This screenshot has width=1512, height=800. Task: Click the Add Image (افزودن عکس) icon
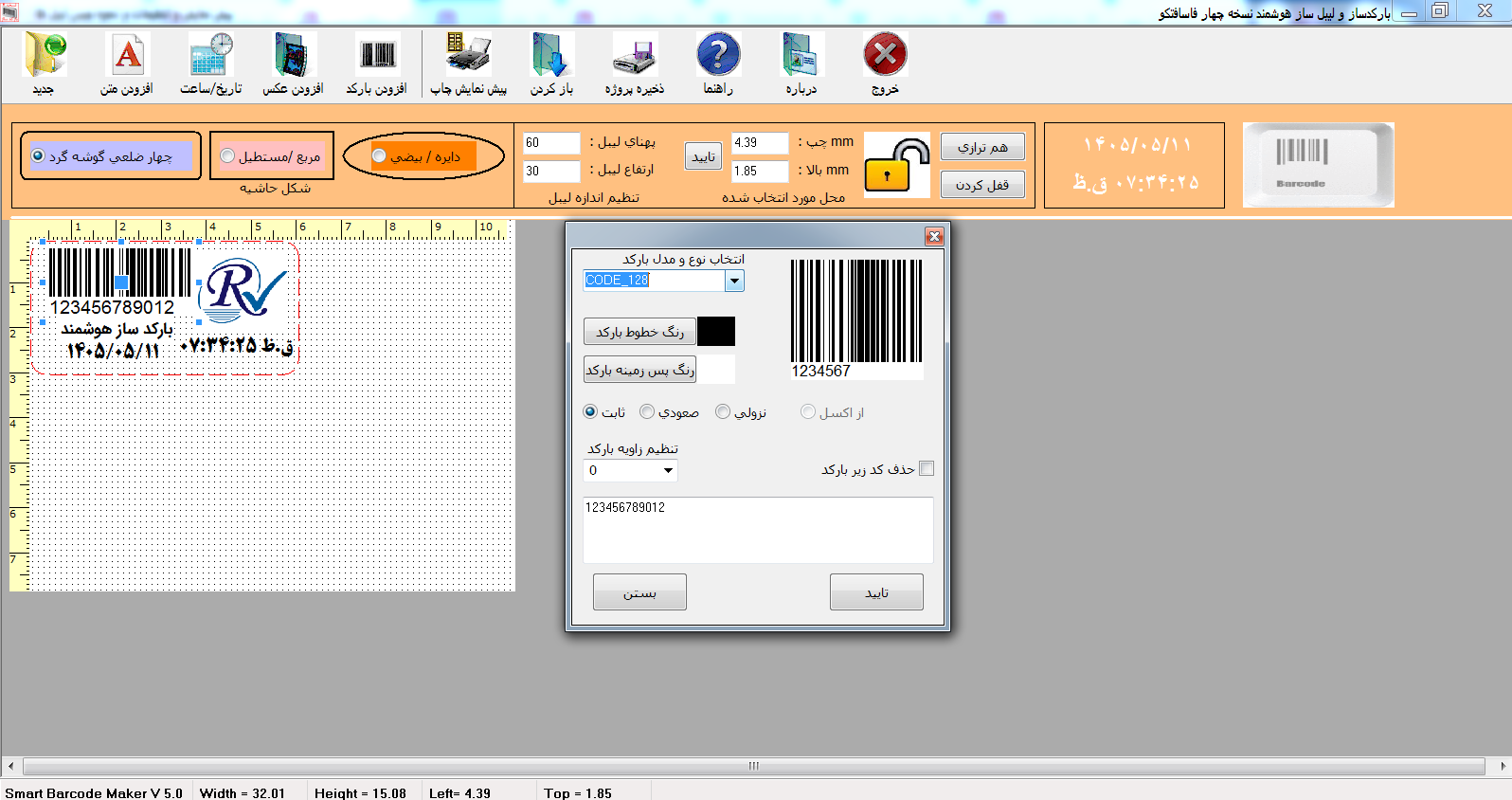(294, 54)
